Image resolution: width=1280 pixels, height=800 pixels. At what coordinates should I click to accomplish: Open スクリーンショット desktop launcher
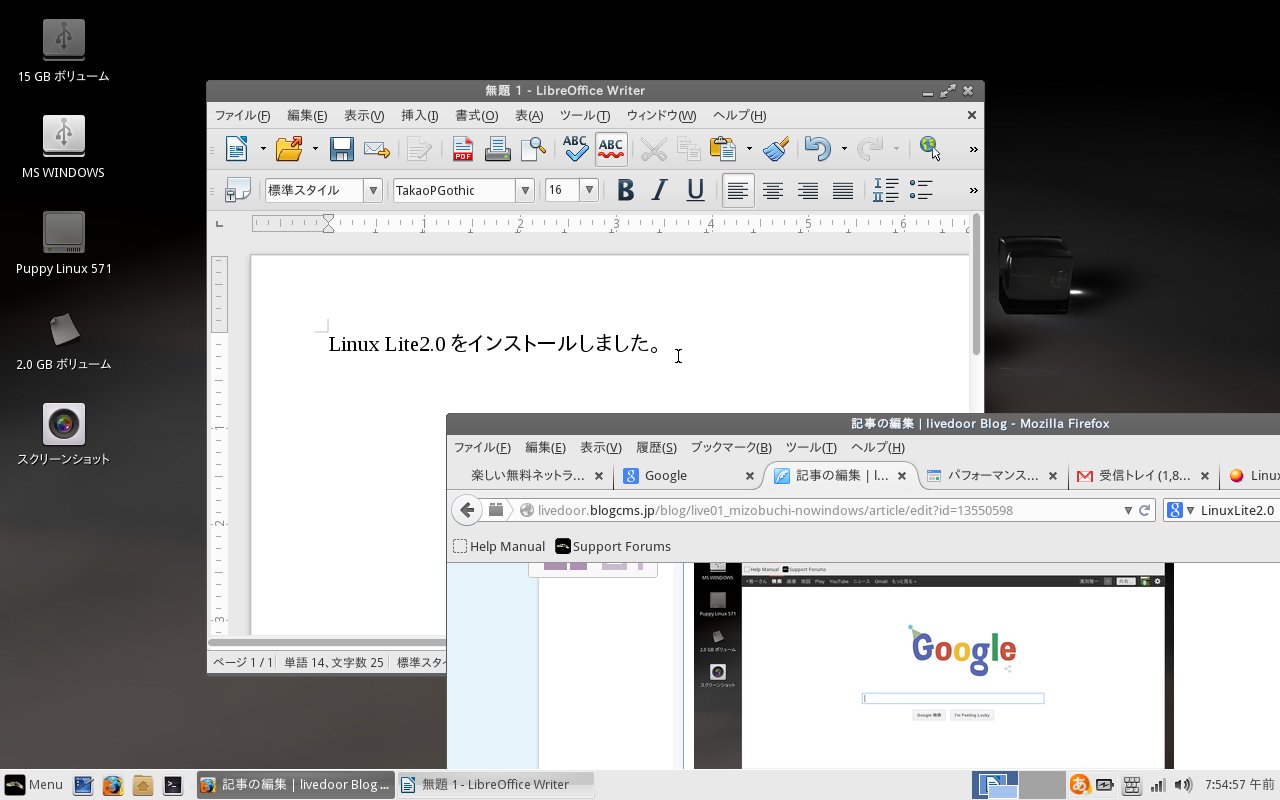tap(63, 436)
